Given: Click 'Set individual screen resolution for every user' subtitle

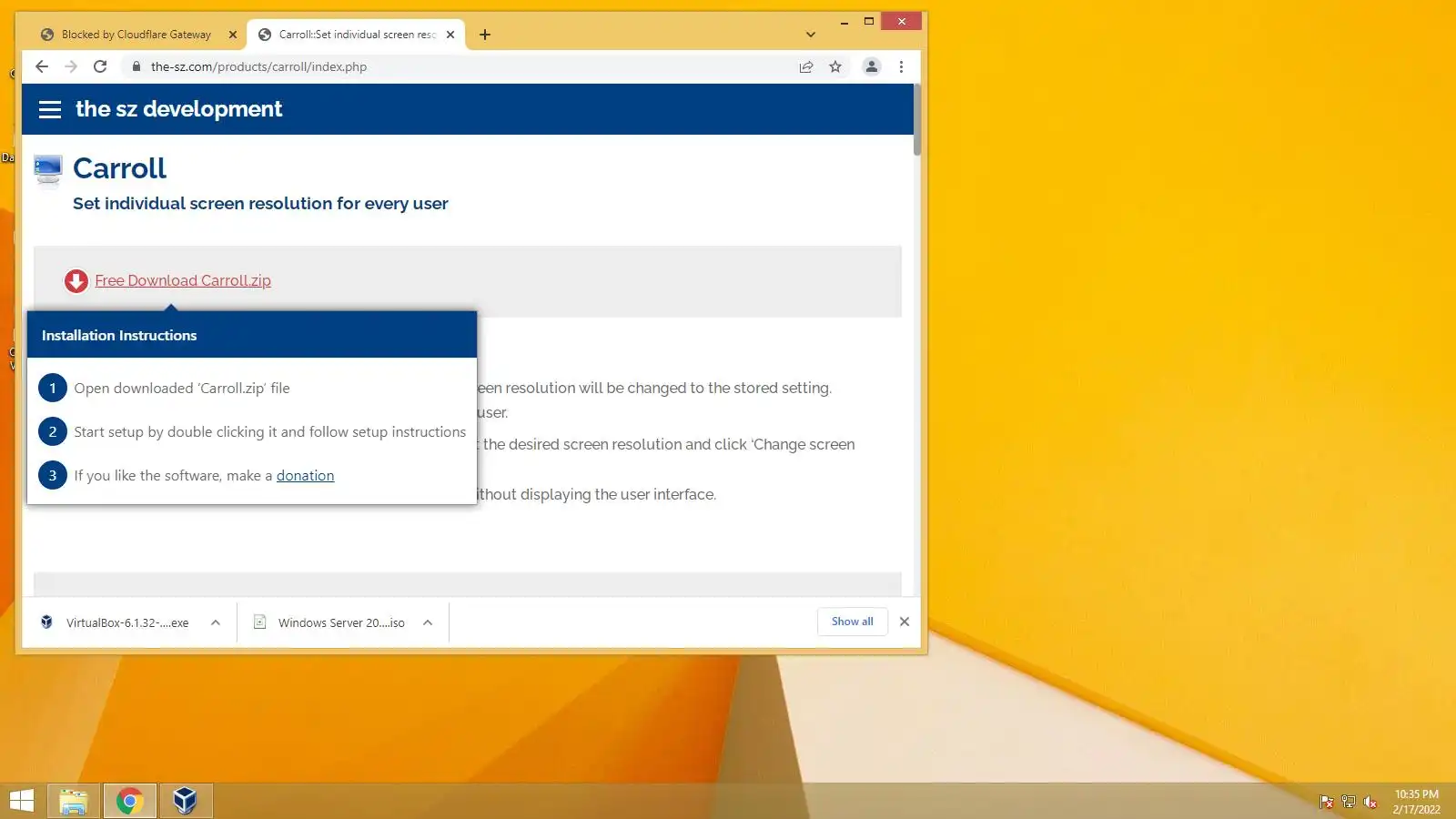Looking at the screenshot, I should [260, 204].
